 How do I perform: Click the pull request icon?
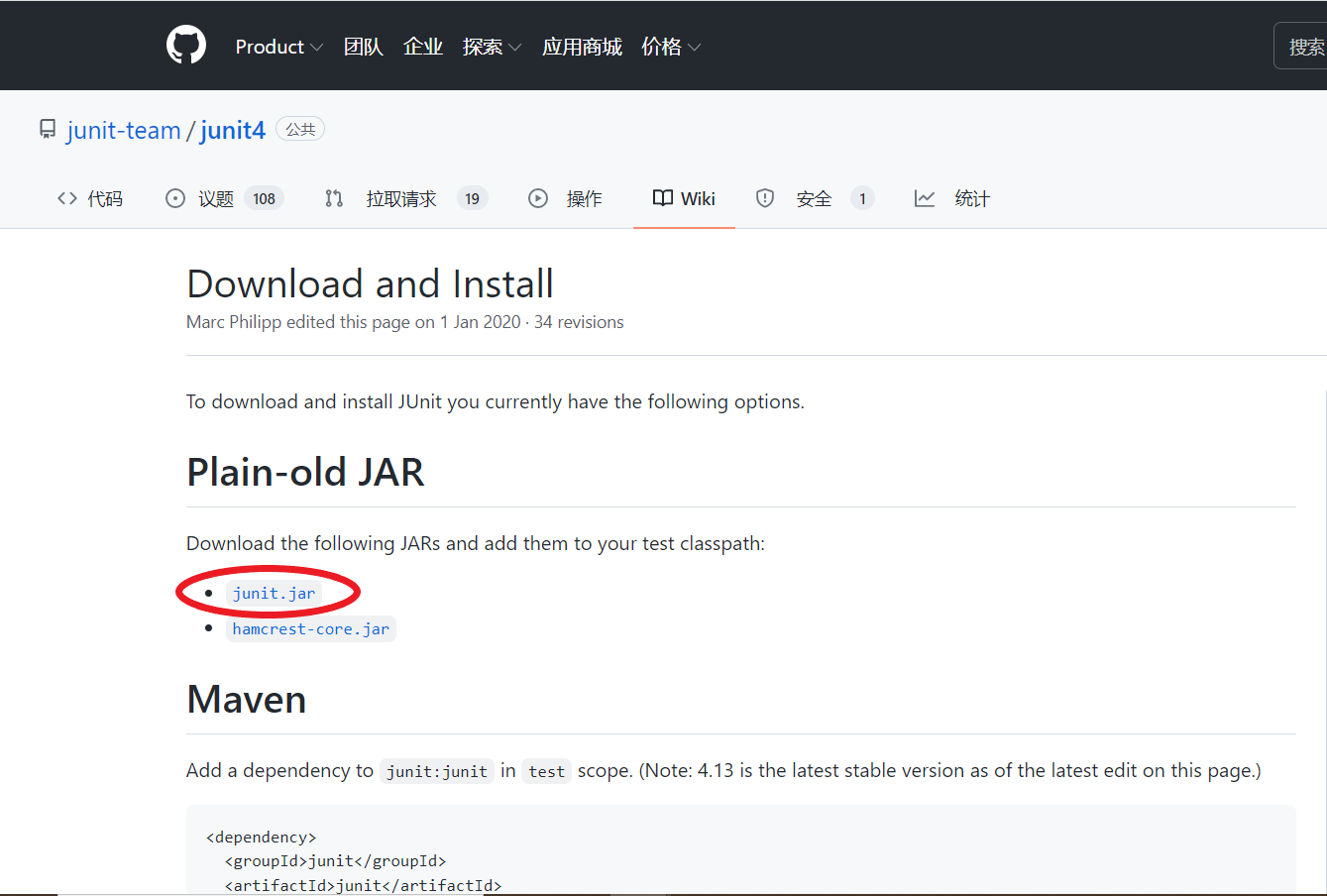(334, 198)
